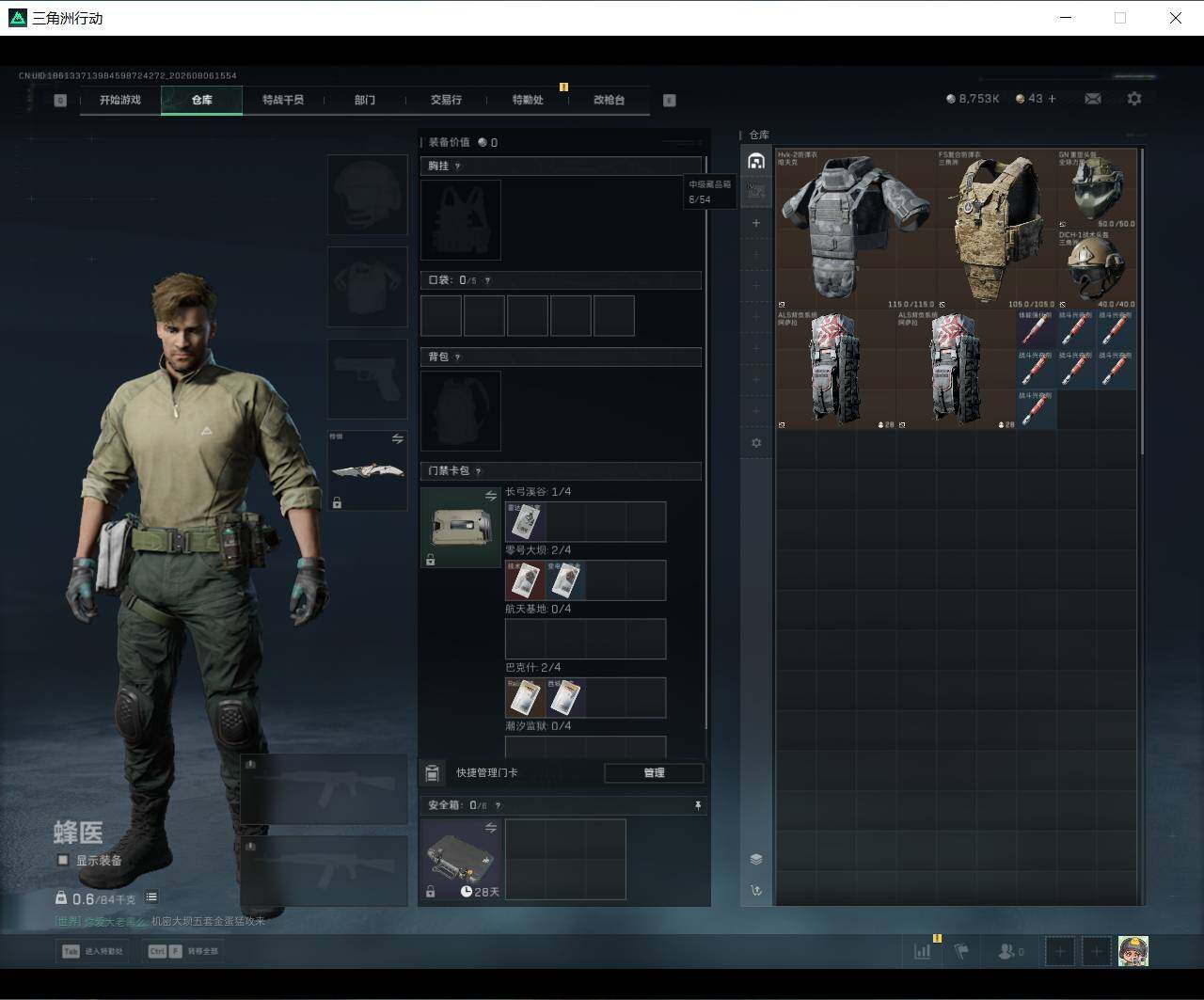Show help for 胸挂 section
Screen dimensions: 1204x1000
coord(458,167)
